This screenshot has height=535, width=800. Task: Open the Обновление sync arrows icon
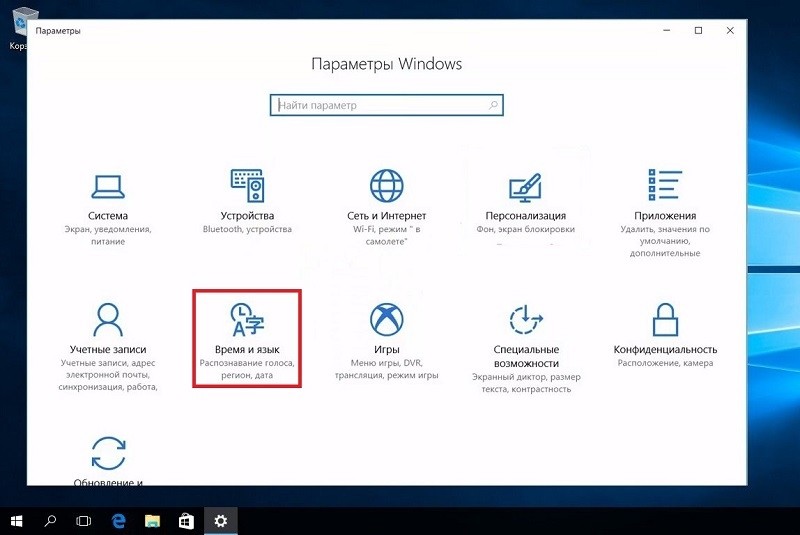108,453
